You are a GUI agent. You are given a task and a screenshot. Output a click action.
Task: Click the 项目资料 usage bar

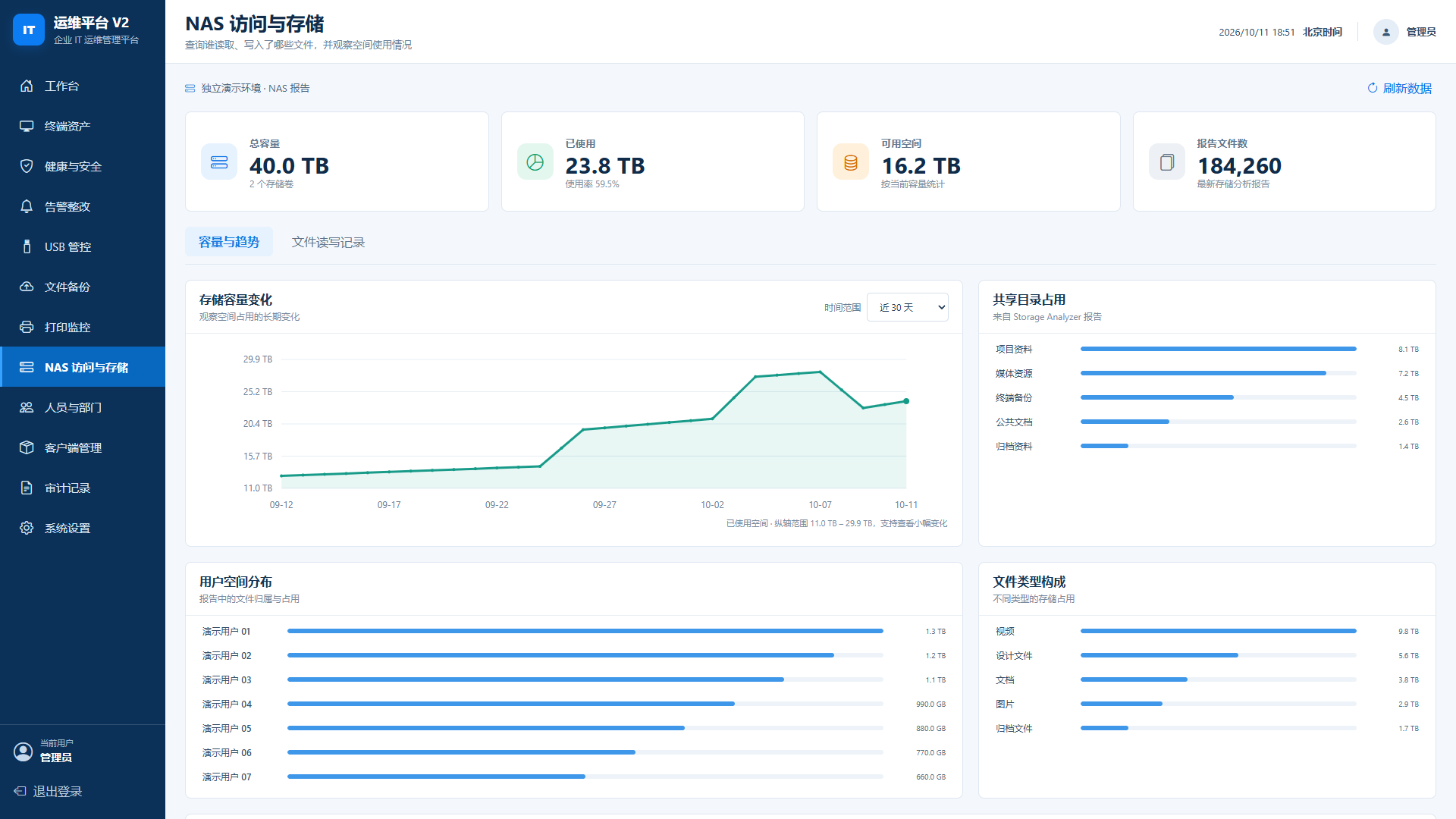point(1218,349)
